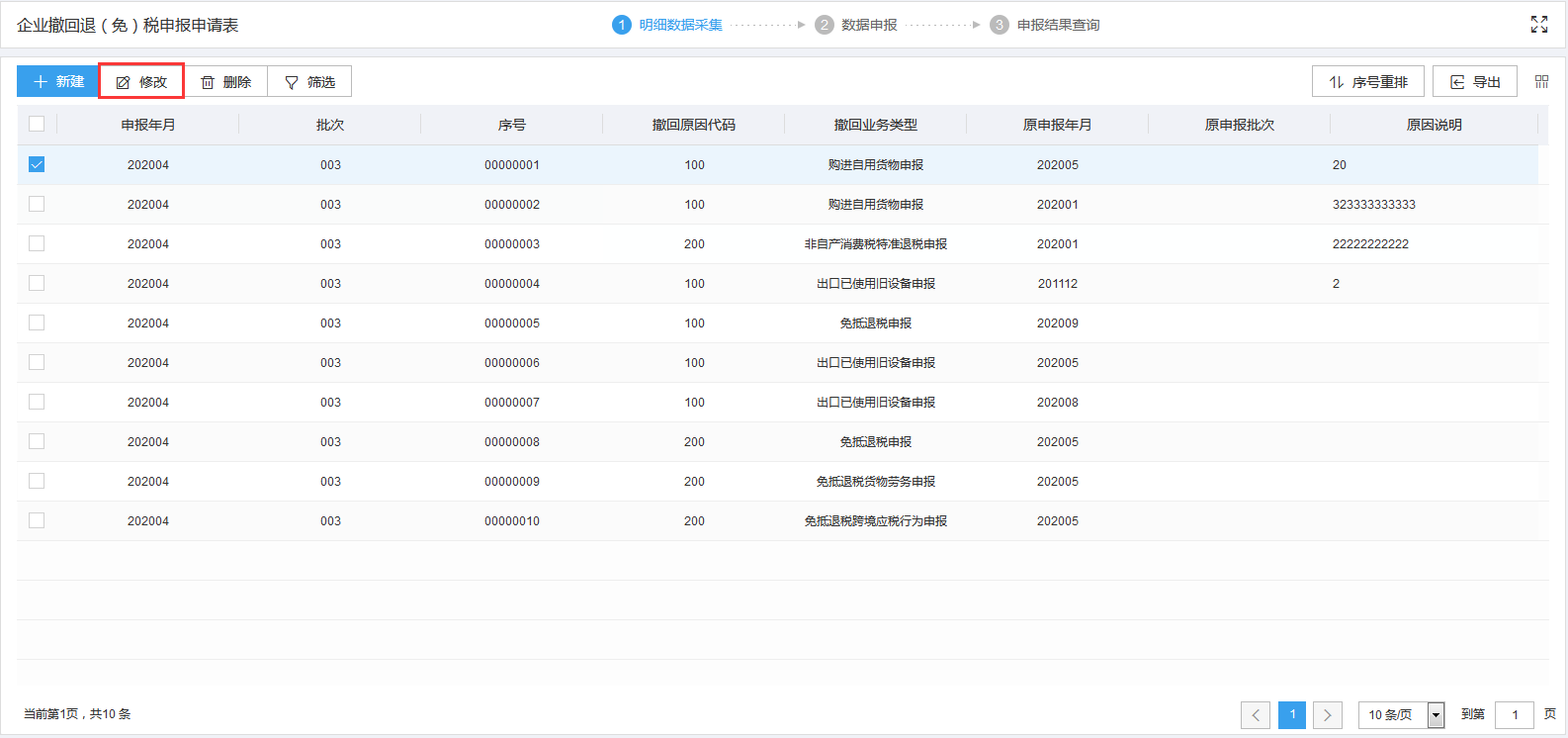Click 序号重排 reorder sequence button
Viewport: 1568px width, 738px height.
1367,82
